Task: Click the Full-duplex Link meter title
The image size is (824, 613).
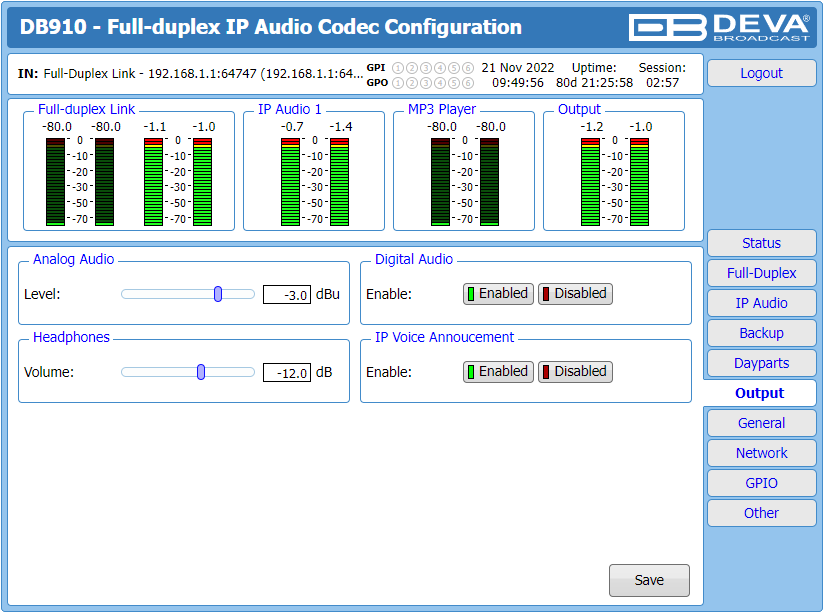Action: [x=87, y=109]
